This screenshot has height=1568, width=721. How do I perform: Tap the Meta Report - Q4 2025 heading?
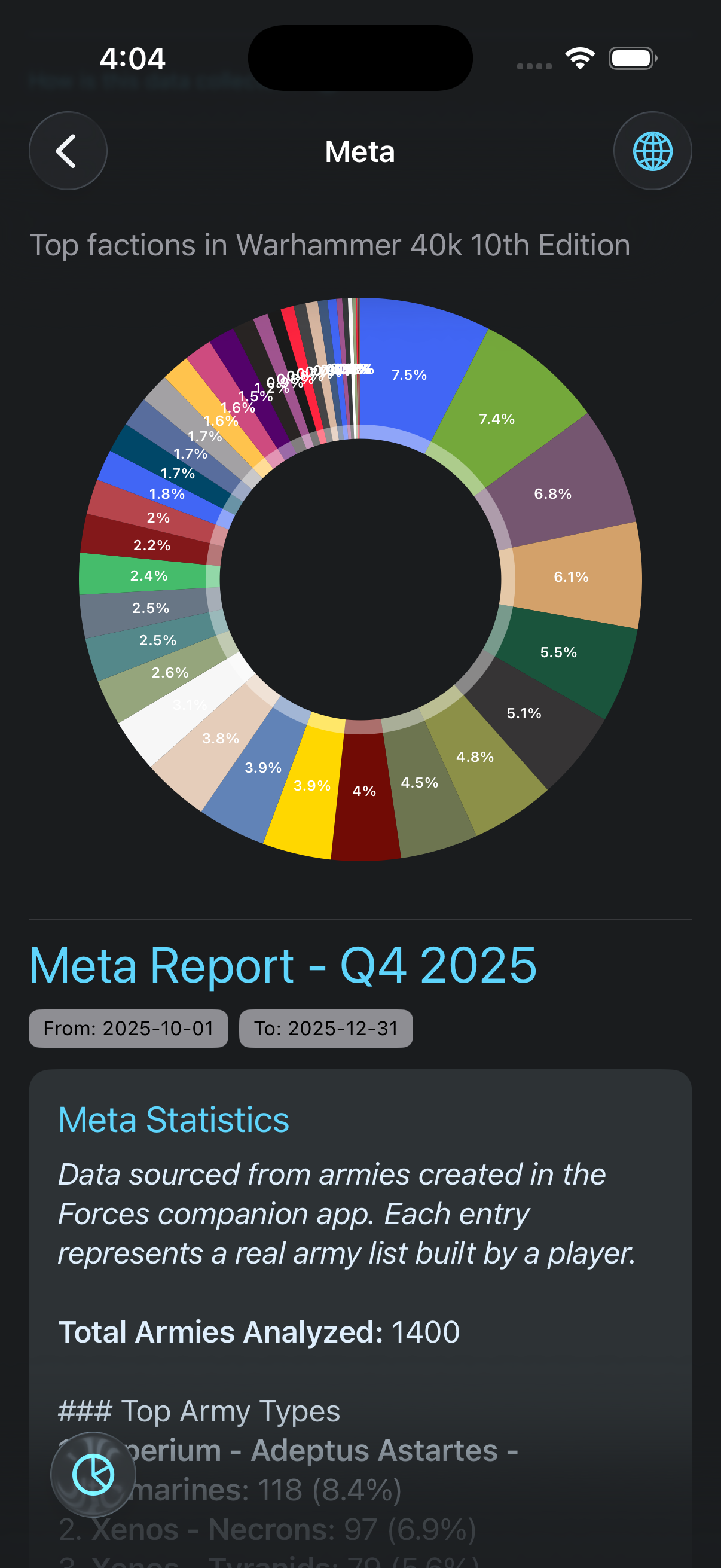pos(283,965)
